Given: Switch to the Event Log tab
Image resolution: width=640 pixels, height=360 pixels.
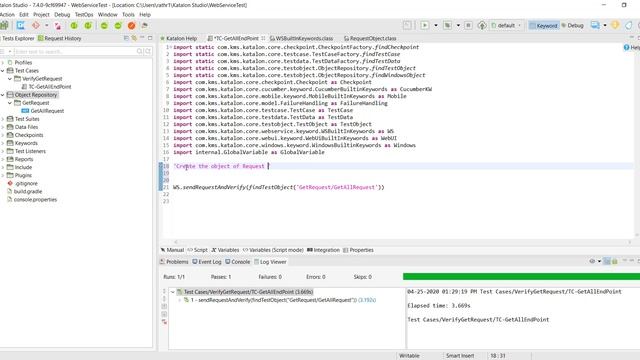Looking at the screenshot, I should pos(207,262).
